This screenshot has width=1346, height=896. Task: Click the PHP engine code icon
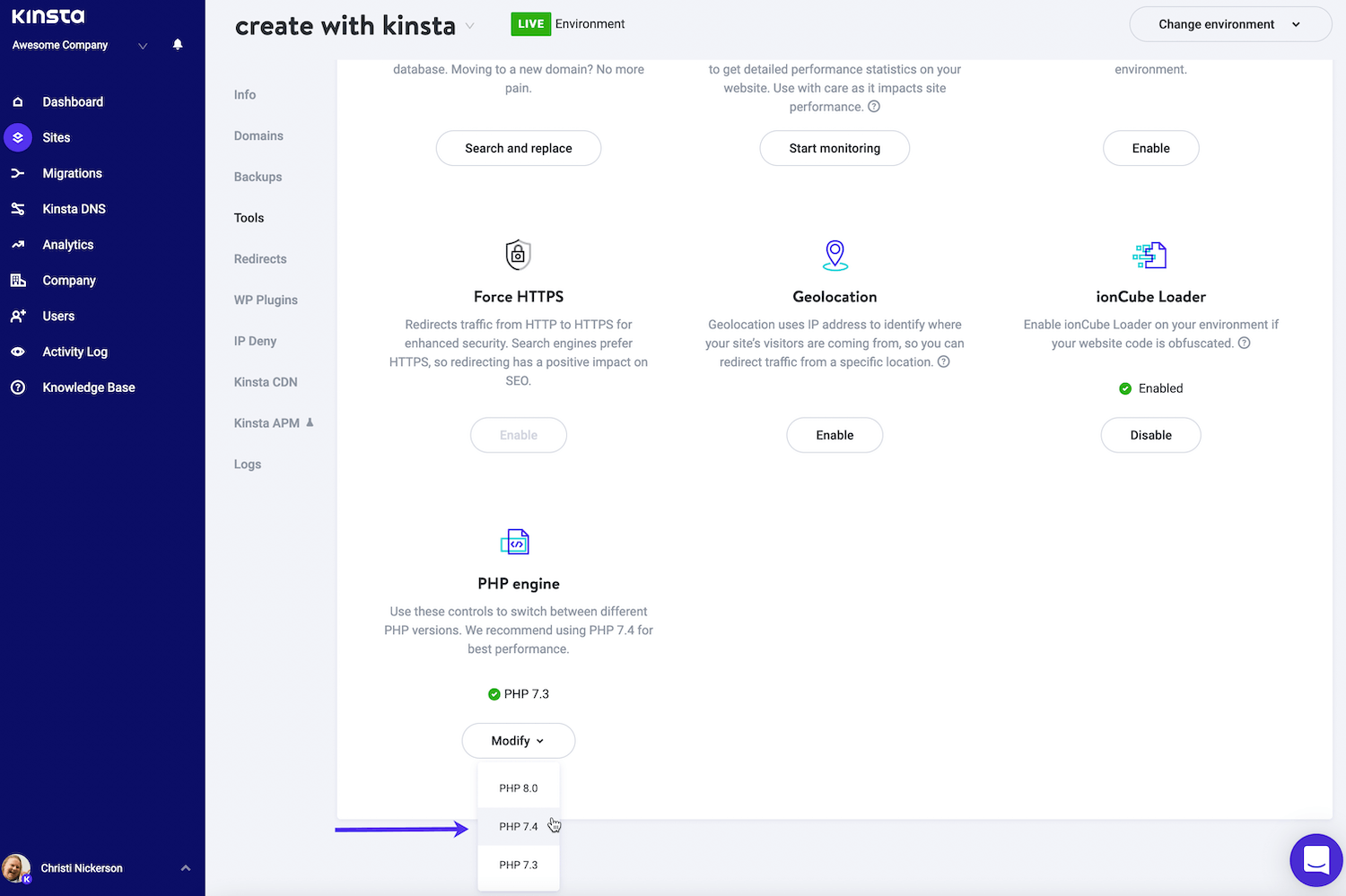(515, 542)
